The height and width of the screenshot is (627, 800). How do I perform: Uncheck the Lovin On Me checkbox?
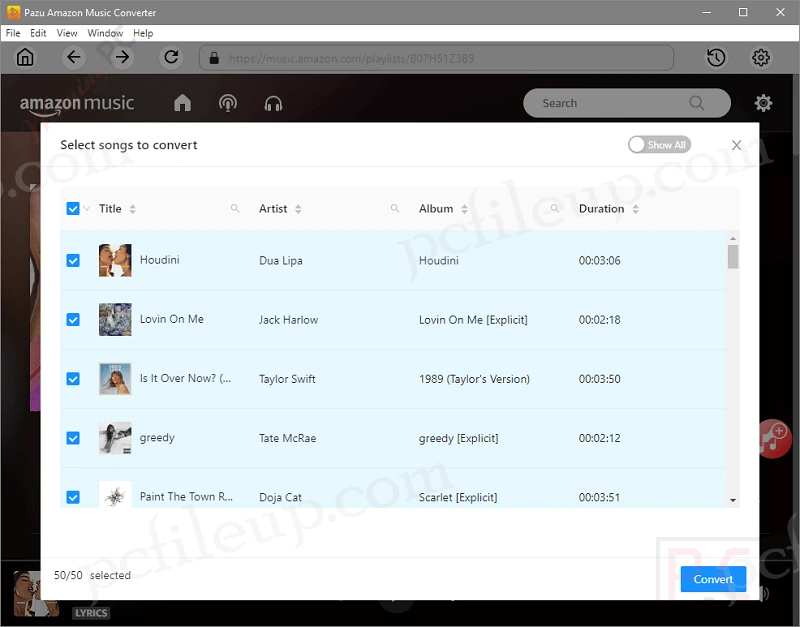click(73, 320)
